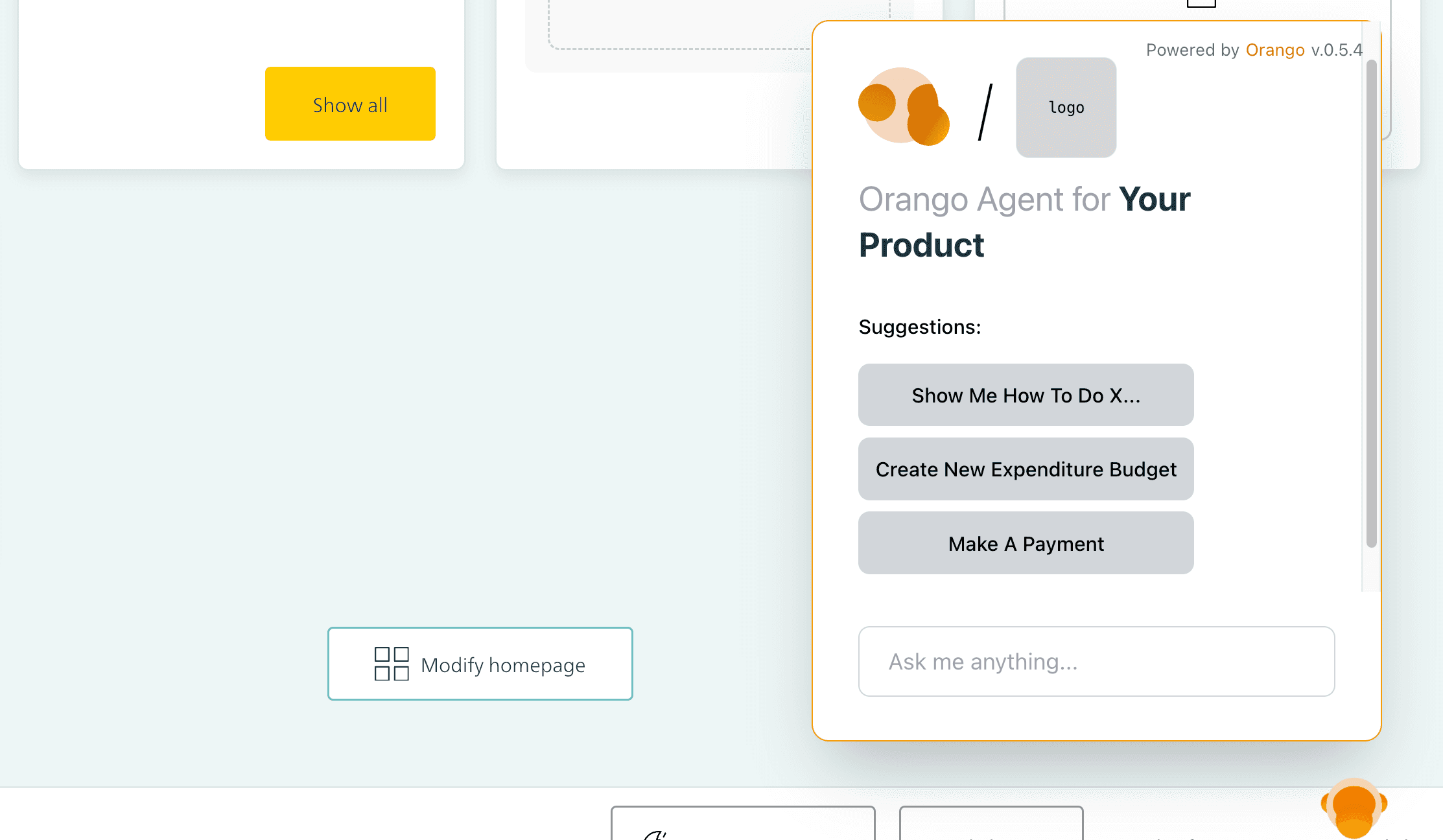Click the v.0.5.4 version text
The width and height of the screenshot is (1443, 840).
point(1336,50)
